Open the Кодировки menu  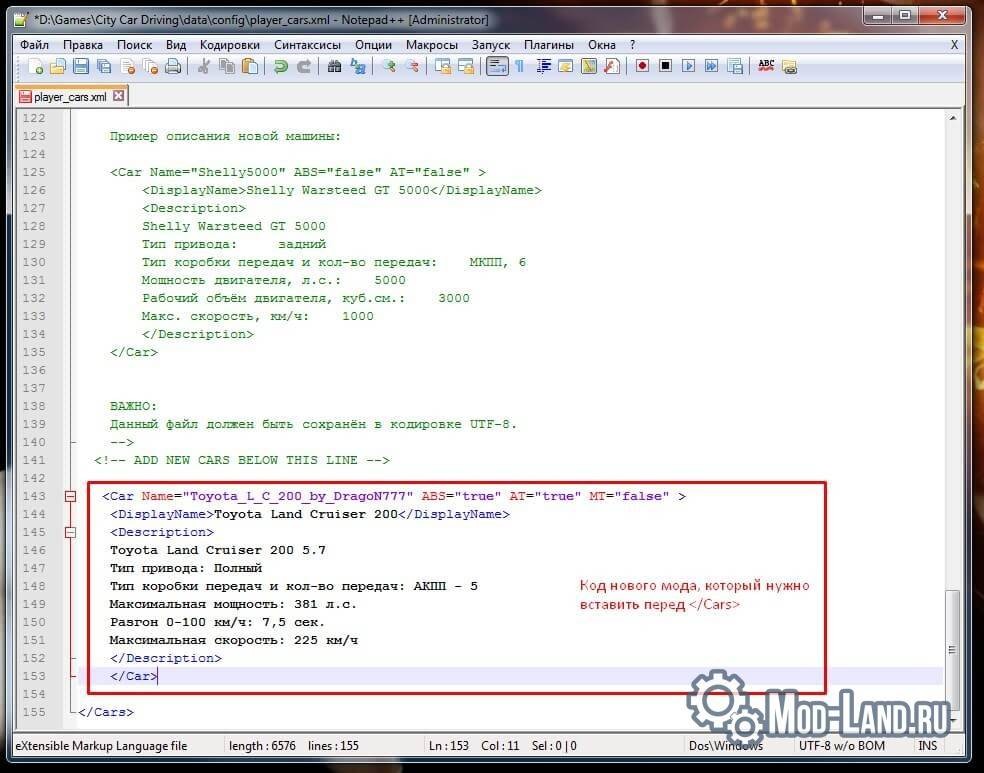coord(230,45)
